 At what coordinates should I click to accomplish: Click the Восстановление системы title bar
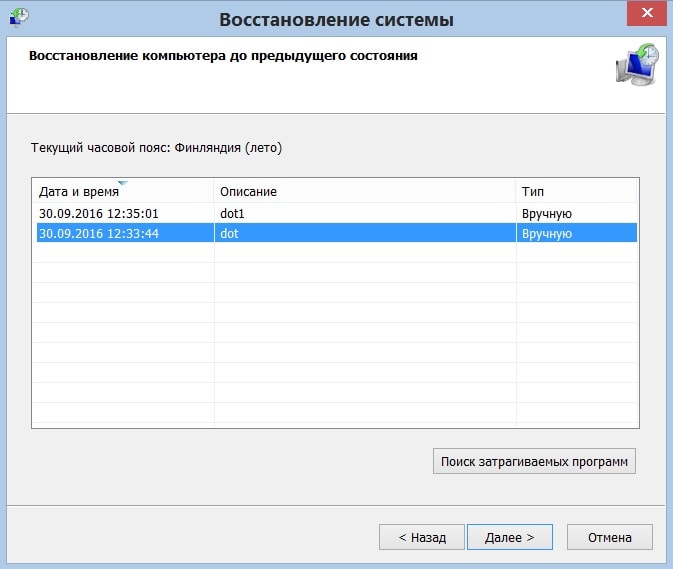336,20
